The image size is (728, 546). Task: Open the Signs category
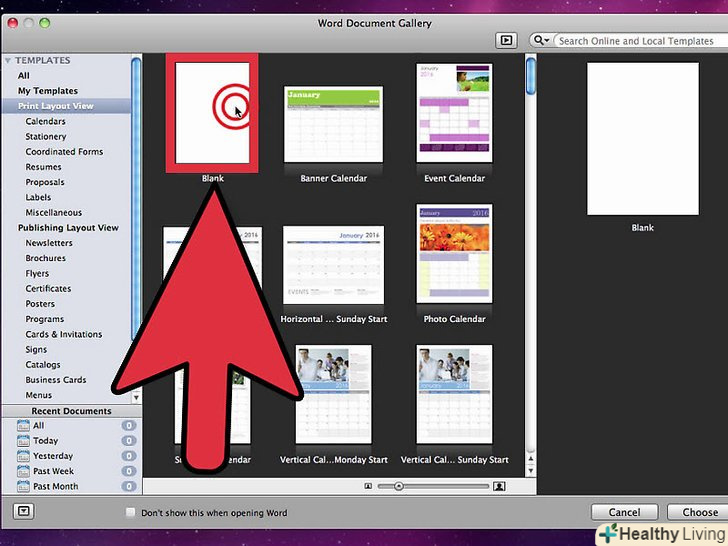click(36, 350)
